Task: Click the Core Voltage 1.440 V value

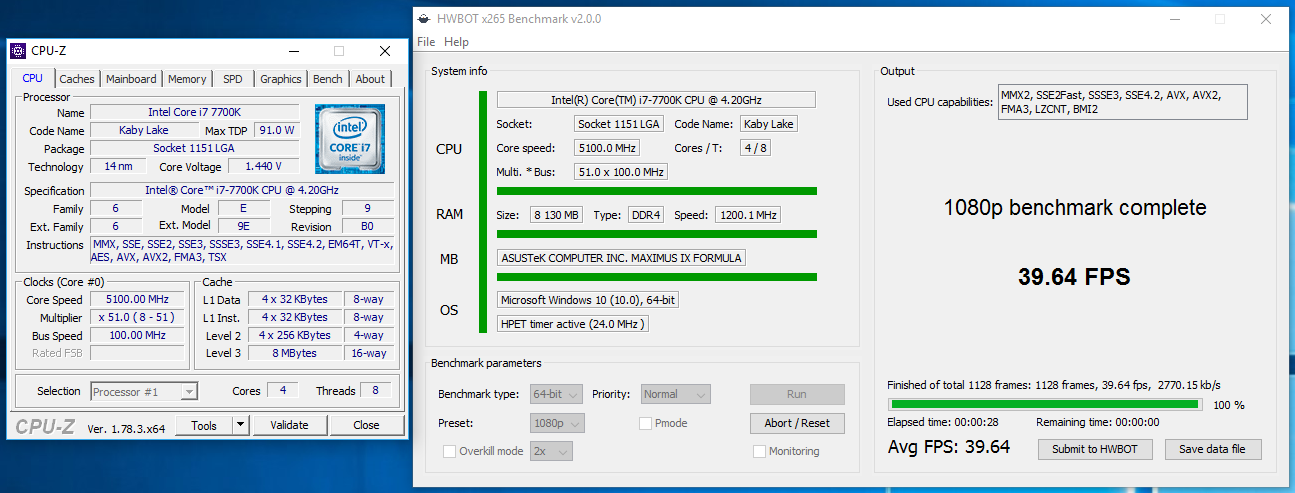Action: 263,167
